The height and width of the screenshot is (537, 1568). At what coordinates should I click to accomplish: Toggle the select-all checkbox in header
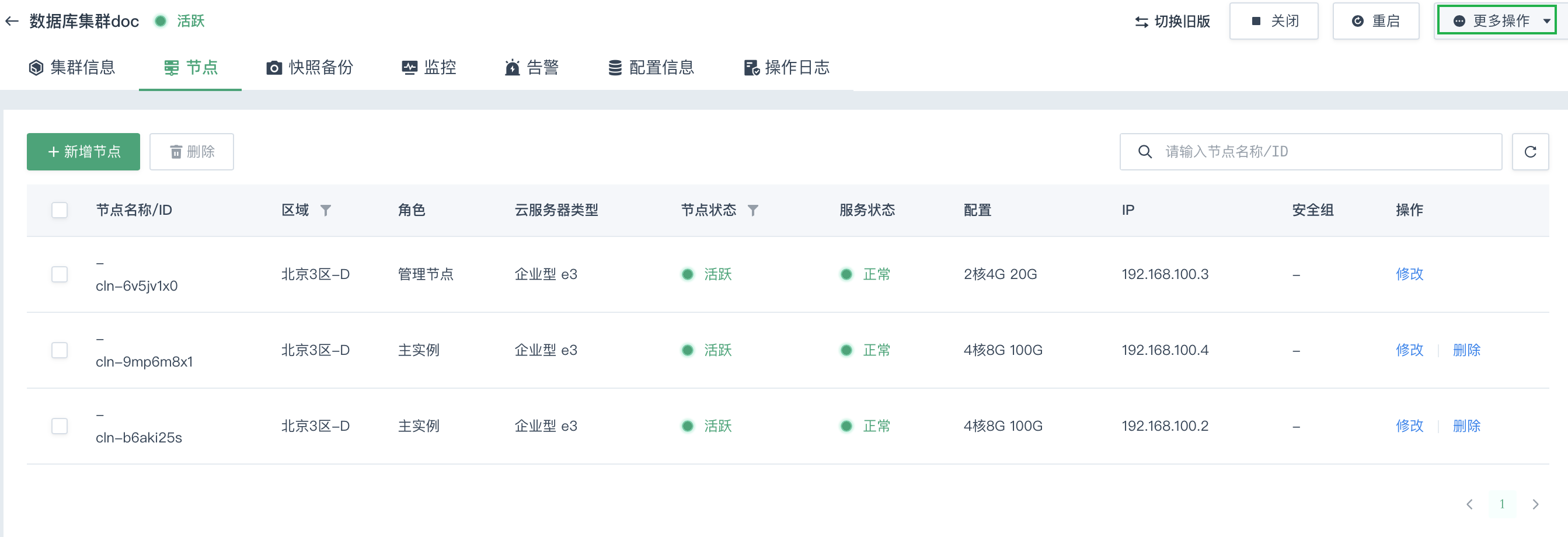click(60, 211)
